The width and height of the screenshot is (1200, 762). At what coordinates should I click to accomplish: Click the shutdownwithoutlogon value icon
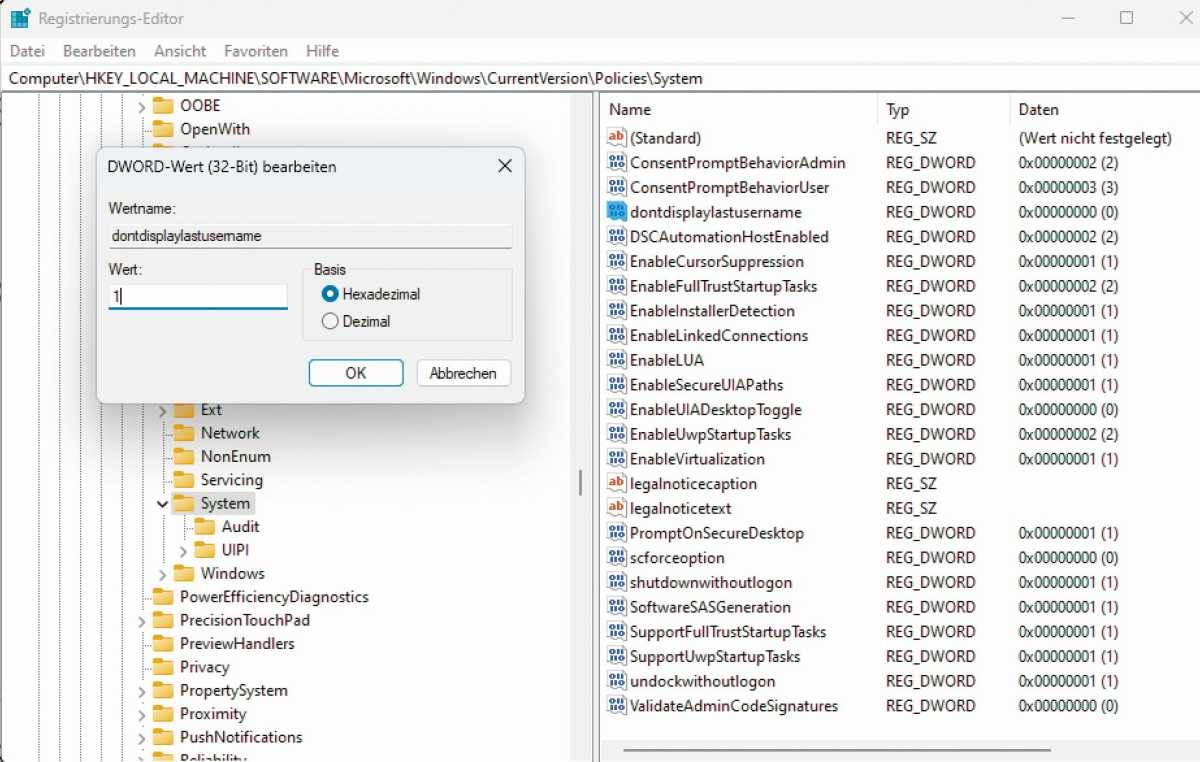pyautogui.click(x=616, y=582)
